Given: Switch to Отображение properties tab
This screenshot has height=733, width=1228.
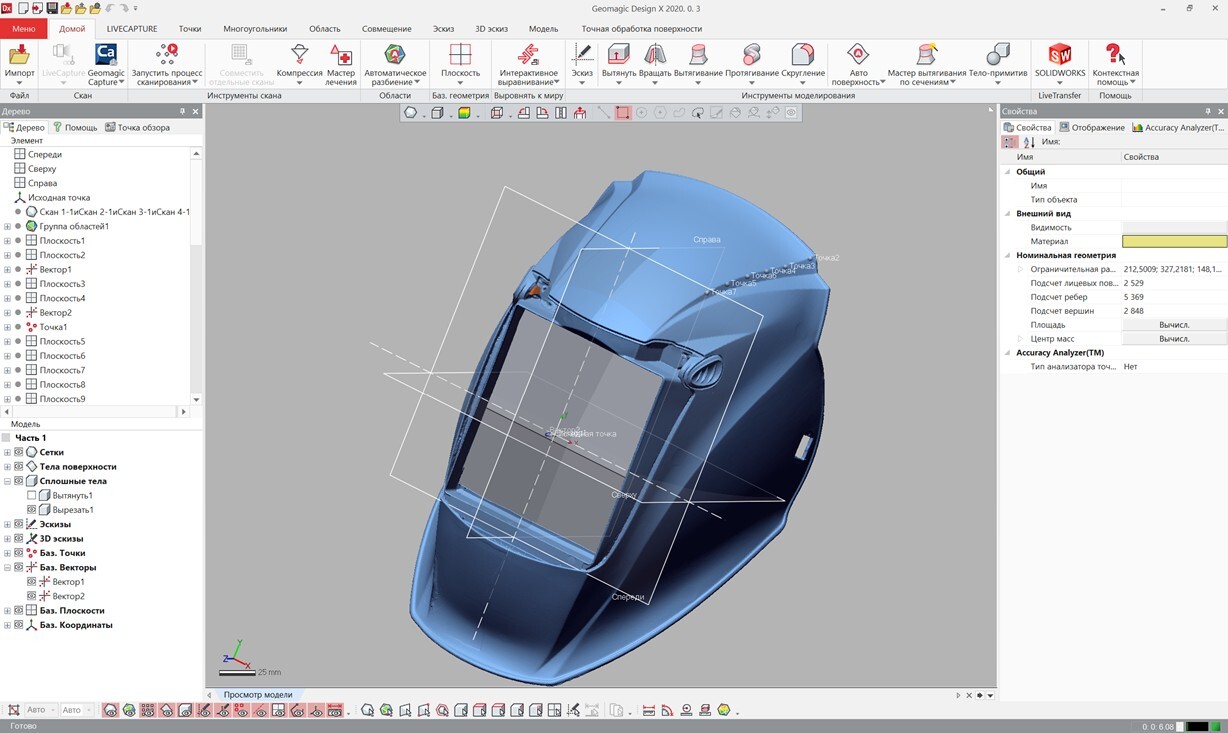Looking at the screenshot, I should pos(1092,127).
